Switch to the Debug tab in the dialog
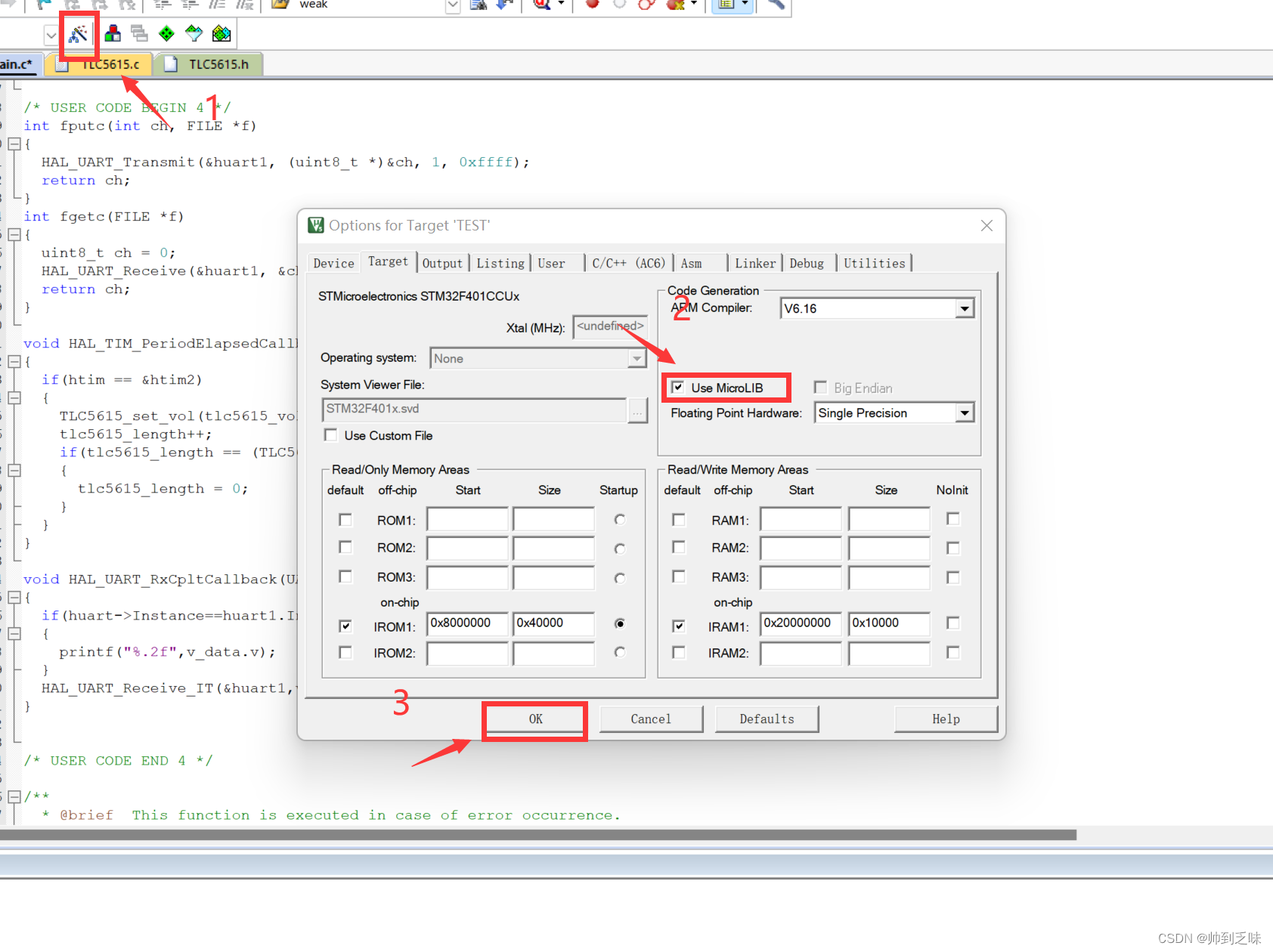Screen dimensions: 1273x952 [808, 262]
